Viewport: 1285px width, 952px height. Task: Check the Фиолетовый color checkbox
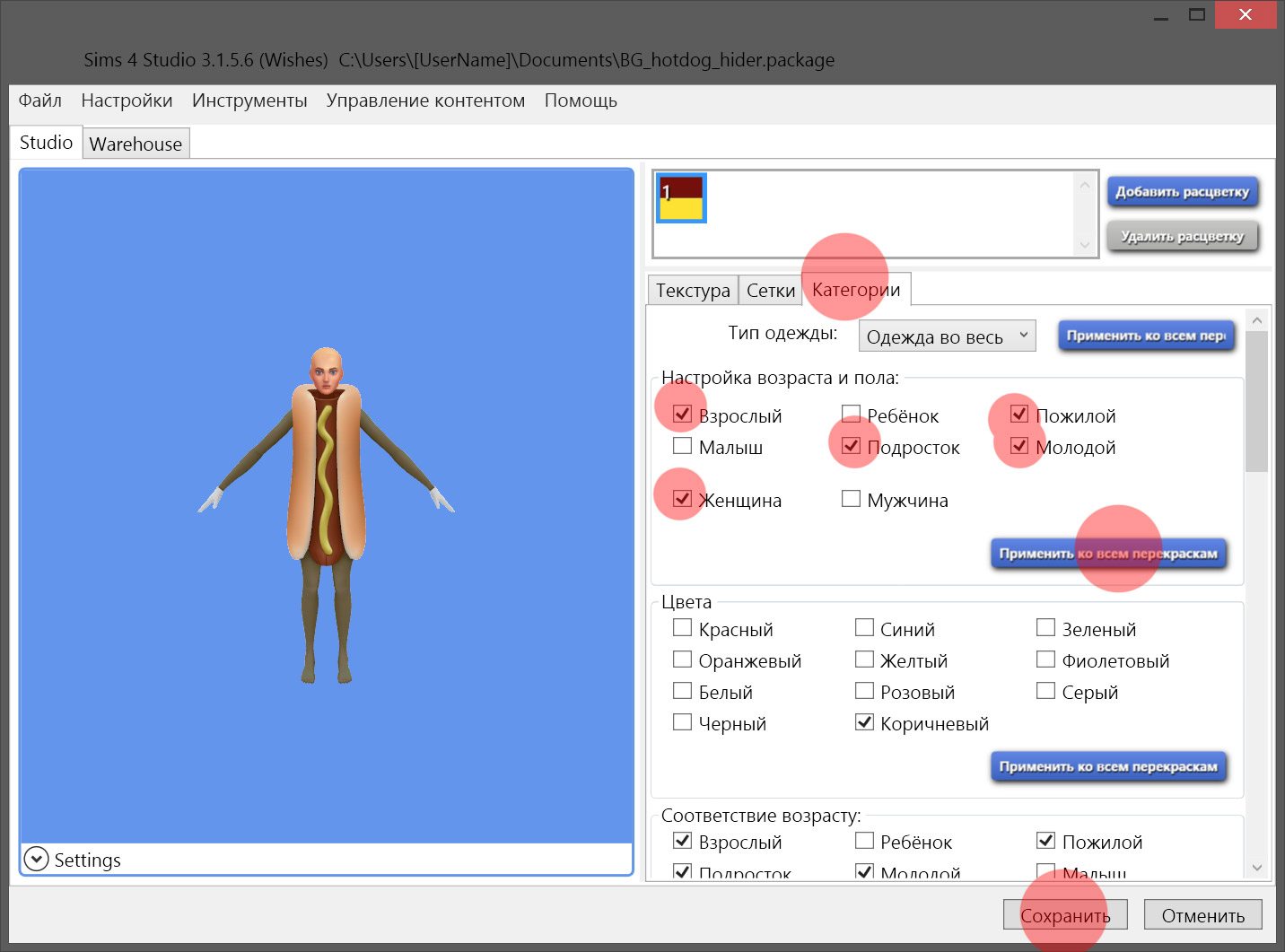tap(1045, 659)
